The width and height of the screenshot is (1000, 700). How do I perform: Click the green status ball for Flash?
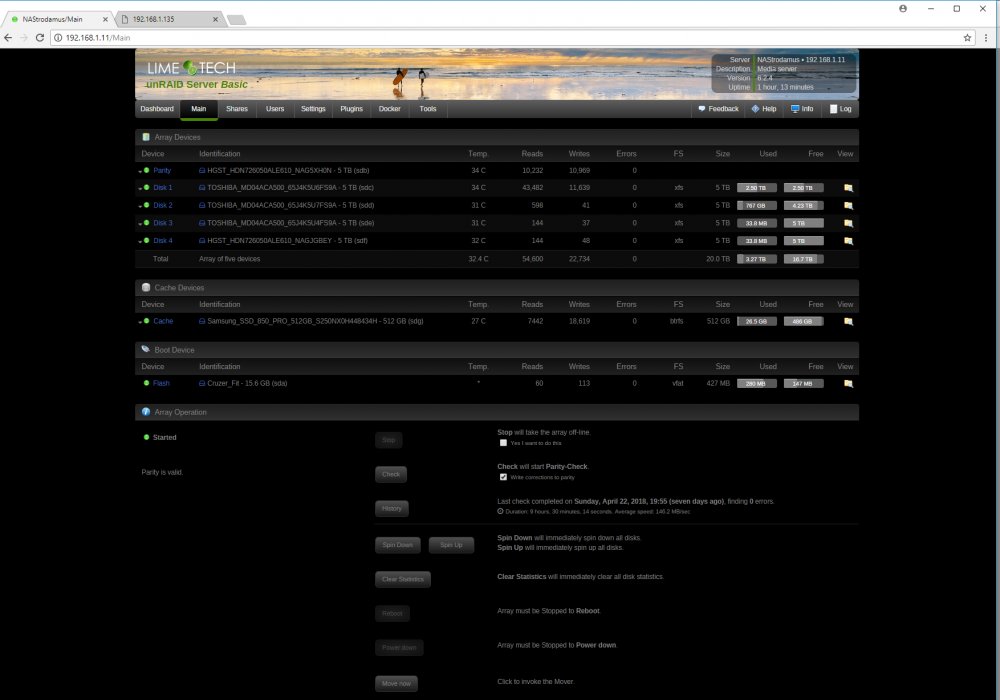tap(147, 383)
